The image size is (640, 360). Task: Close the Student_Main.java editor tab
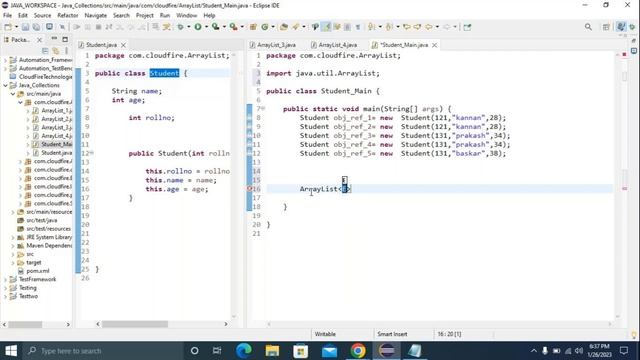pos(435,45)
